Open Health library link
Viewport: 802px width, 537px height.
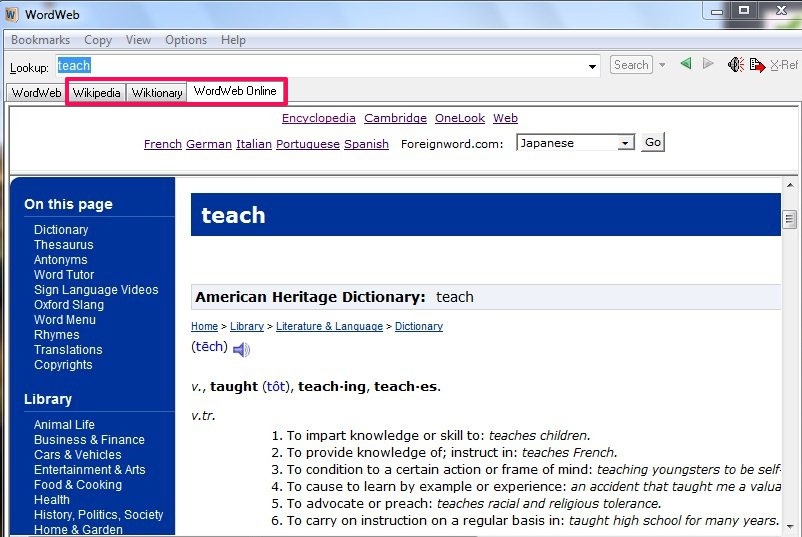[x=52, y=500]
